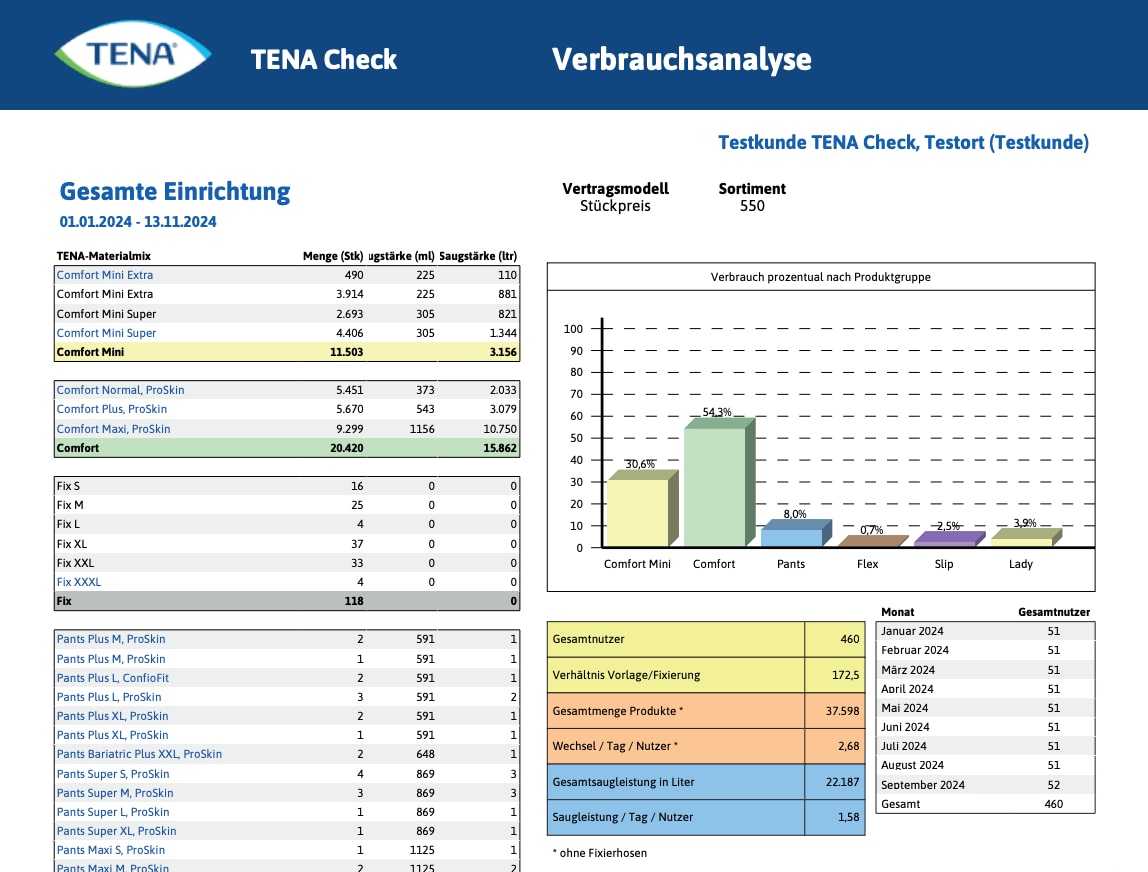Click the Fix XXXL entry

[x=80, y=582]
